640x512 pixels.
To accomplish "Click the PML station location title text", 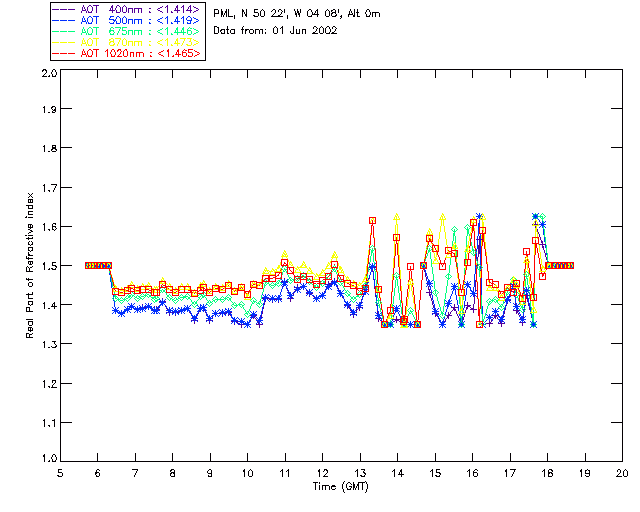I will click(x=297, y=14).
